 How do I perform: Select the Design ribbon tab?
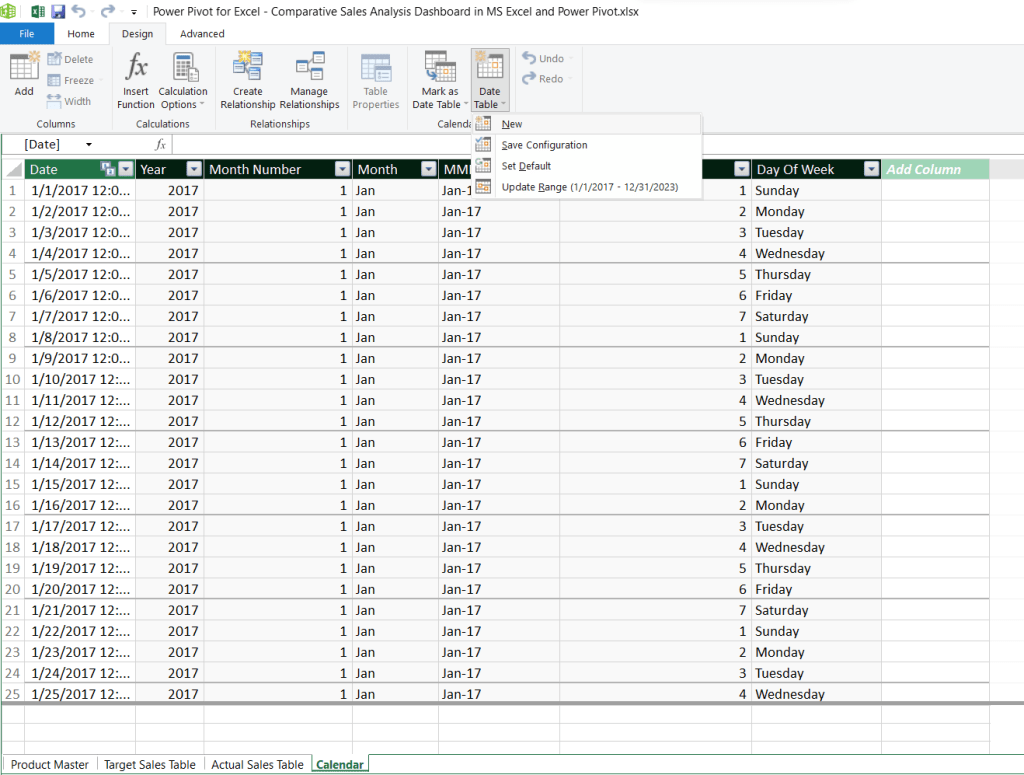click(137, 33)
